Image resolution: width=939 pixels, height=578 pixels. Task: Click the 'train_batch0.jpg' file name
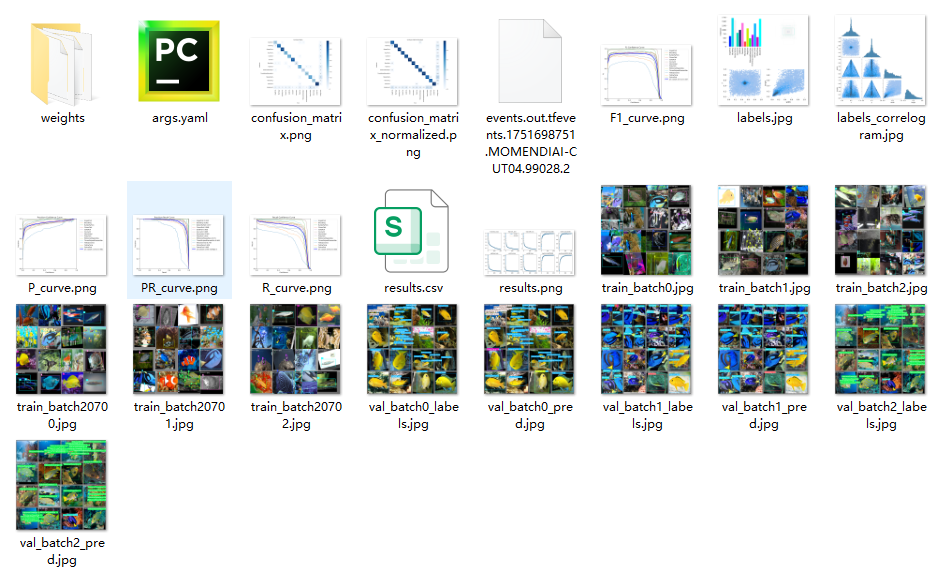click(647, 288)
